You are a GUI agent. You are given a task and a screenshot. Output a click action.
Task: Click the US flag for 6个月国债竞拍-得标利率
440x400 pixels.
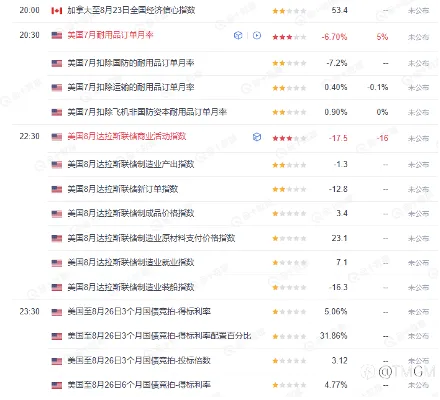pyautogui.click(x=57, y=385)
